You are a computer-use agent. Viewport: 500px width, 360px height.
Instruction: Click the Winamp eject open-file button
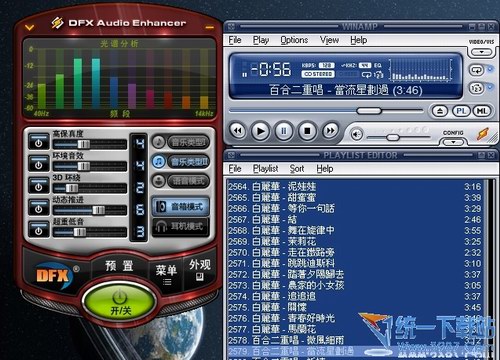[x=440, y=111]
